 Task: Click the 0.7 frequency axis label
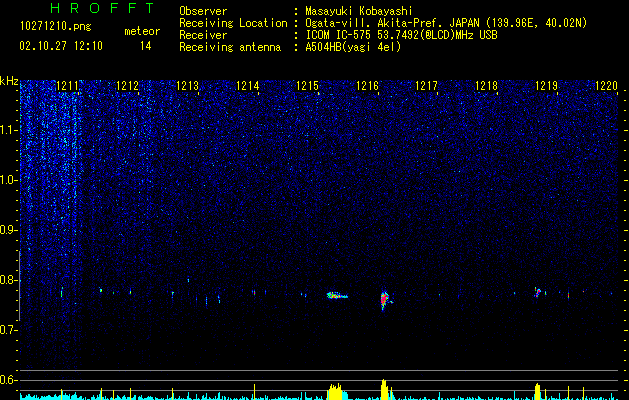[9, 330]
